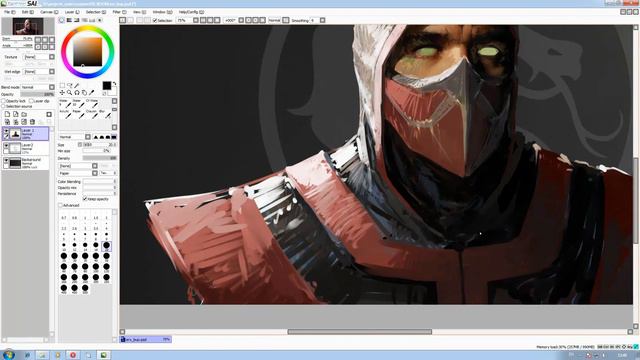Click the horizontal canvas scrollbar
Screen dimensions: 640x360
click(x=359, y=332)
